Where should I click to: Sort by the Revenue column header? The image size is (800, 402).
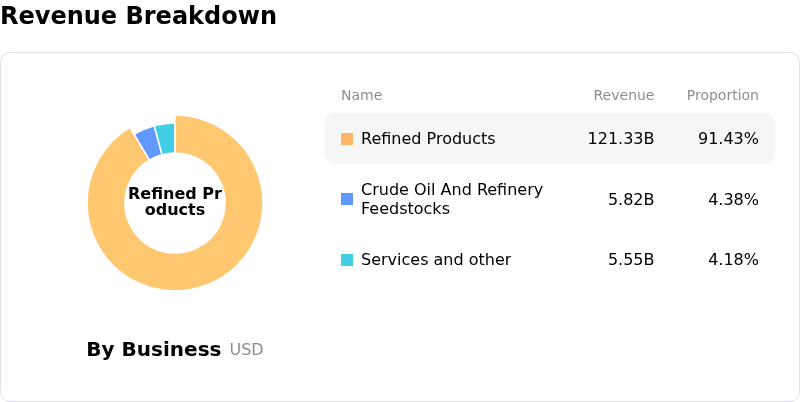coord(623,96)
